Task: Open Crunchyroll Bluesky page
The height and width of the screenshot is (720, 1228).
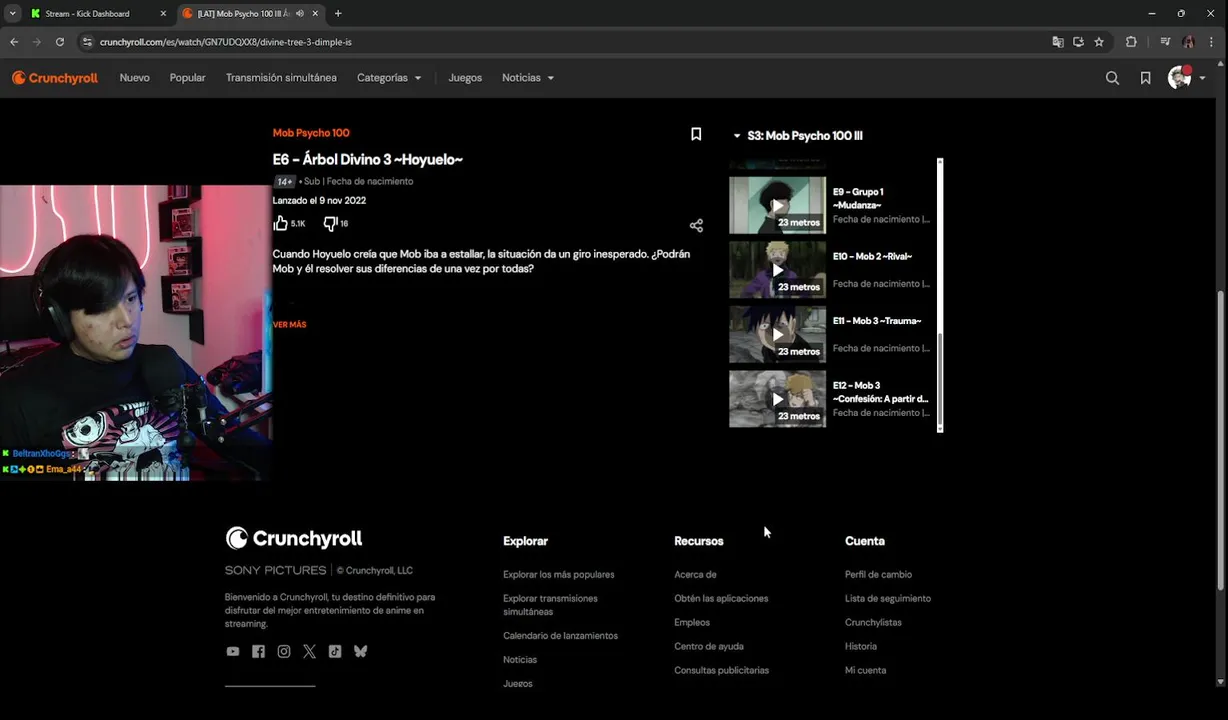Action: pyautogui.click(x=360, y=651)
